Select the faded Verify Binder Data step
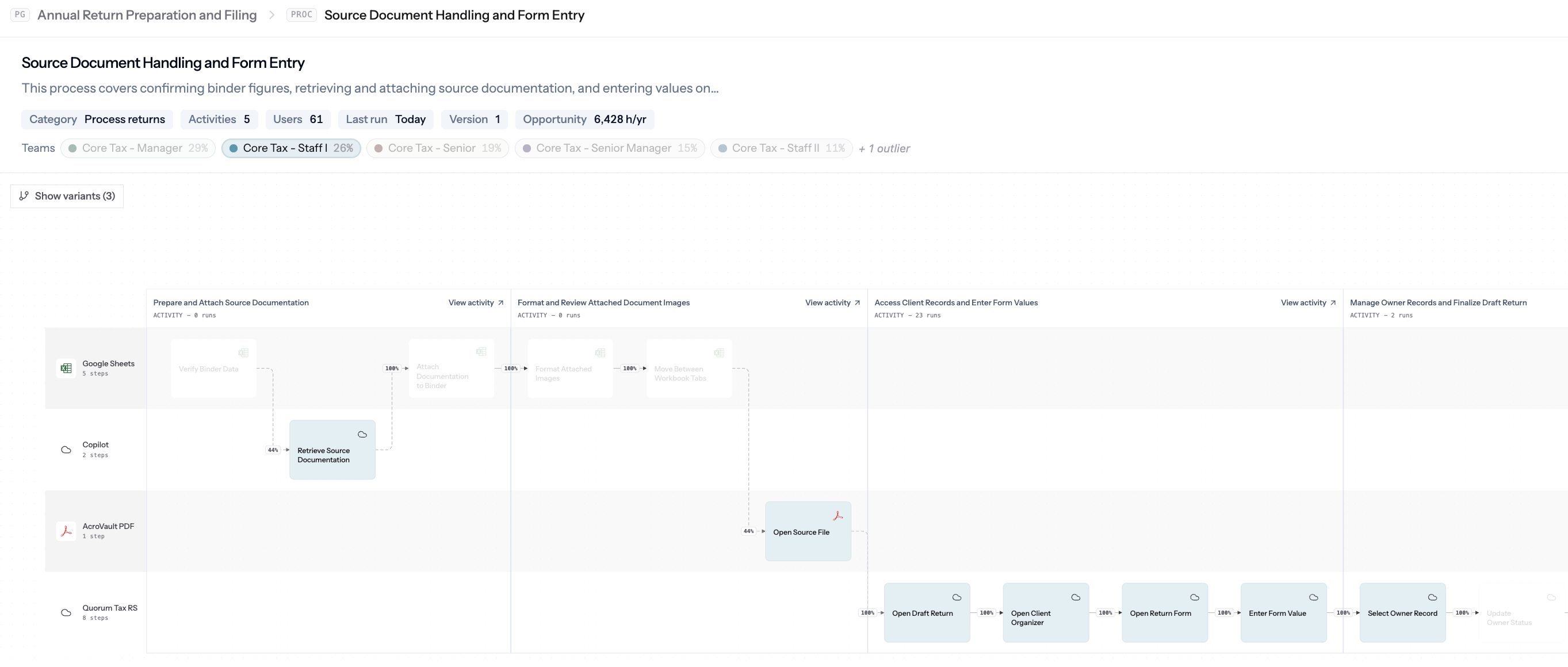1568x667 pixels. (x=213, y=368)
